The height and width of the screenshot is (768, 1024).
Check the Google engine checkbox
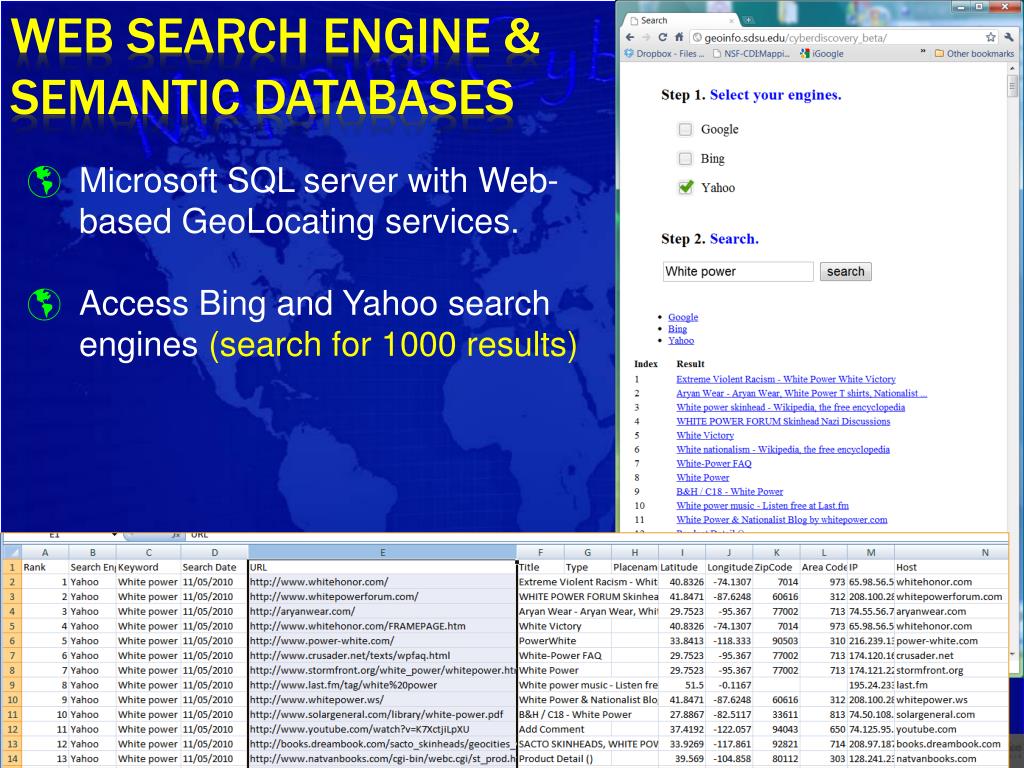tap(684, 129)
